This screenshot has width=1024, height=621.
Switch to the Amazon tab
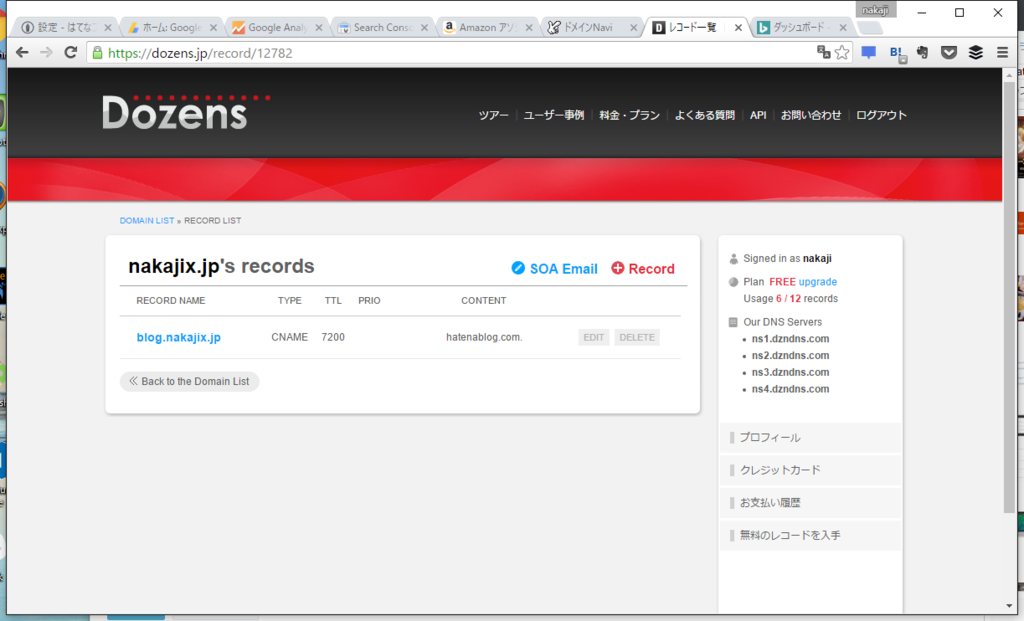(x=488, y=27)
